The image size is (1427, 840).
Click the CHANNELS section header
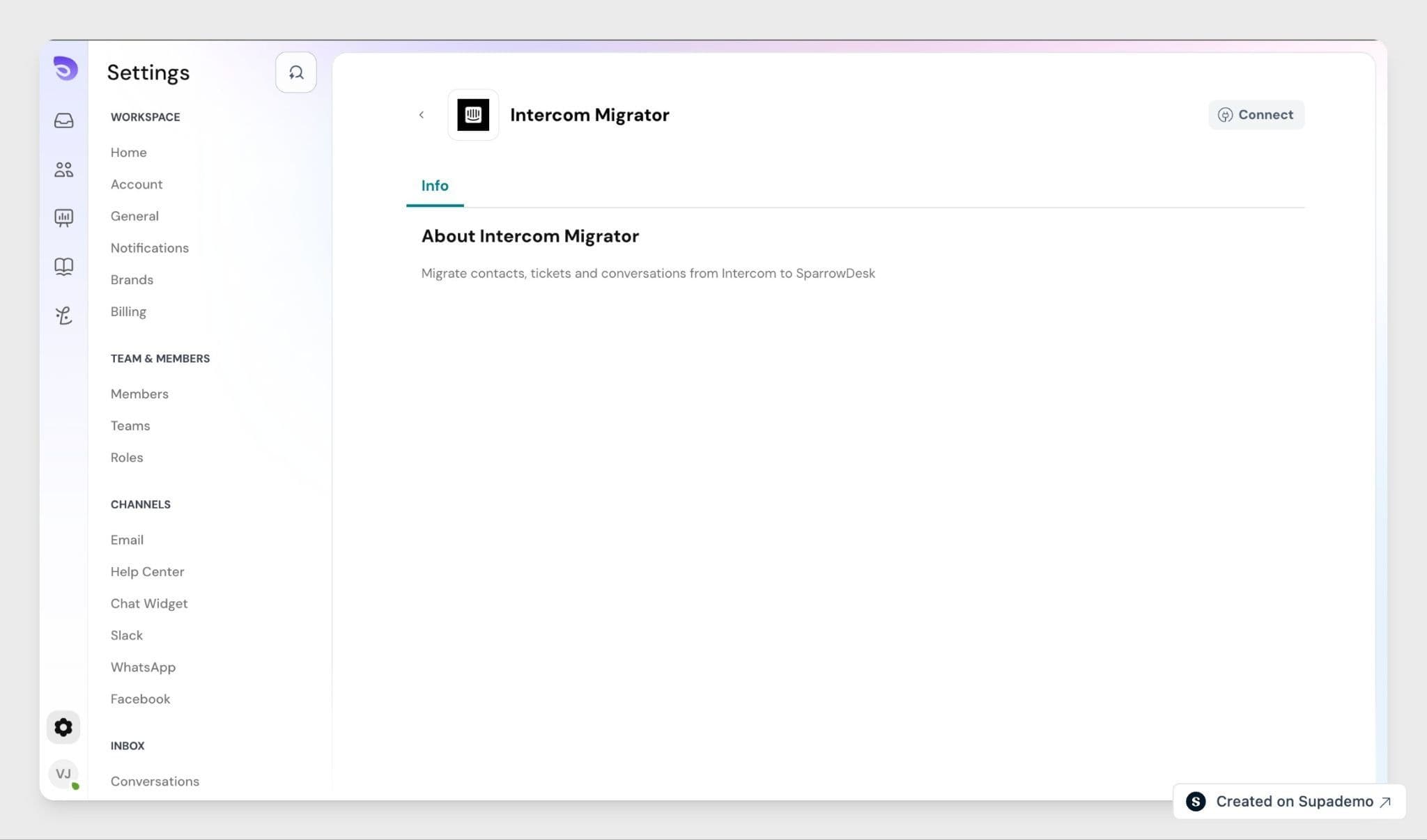(x=141, y=504)
